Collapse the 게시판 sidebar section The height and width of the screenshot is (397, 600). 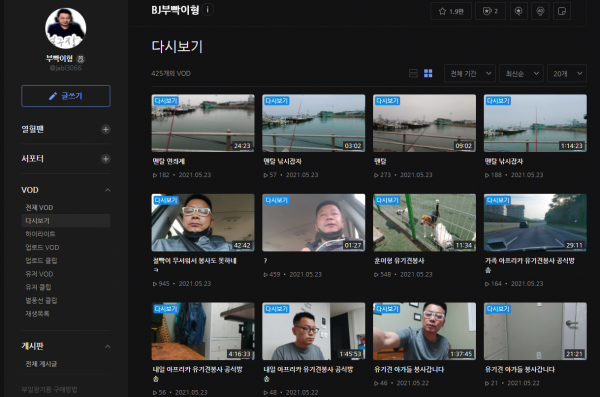(108, 346)
